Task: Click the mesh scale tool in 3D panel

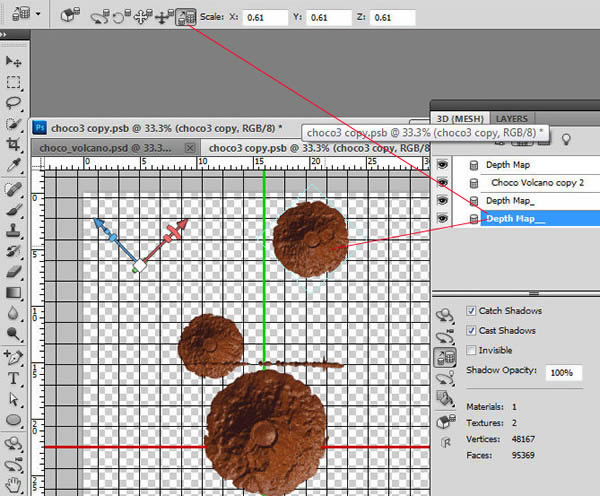Action: 445,357
